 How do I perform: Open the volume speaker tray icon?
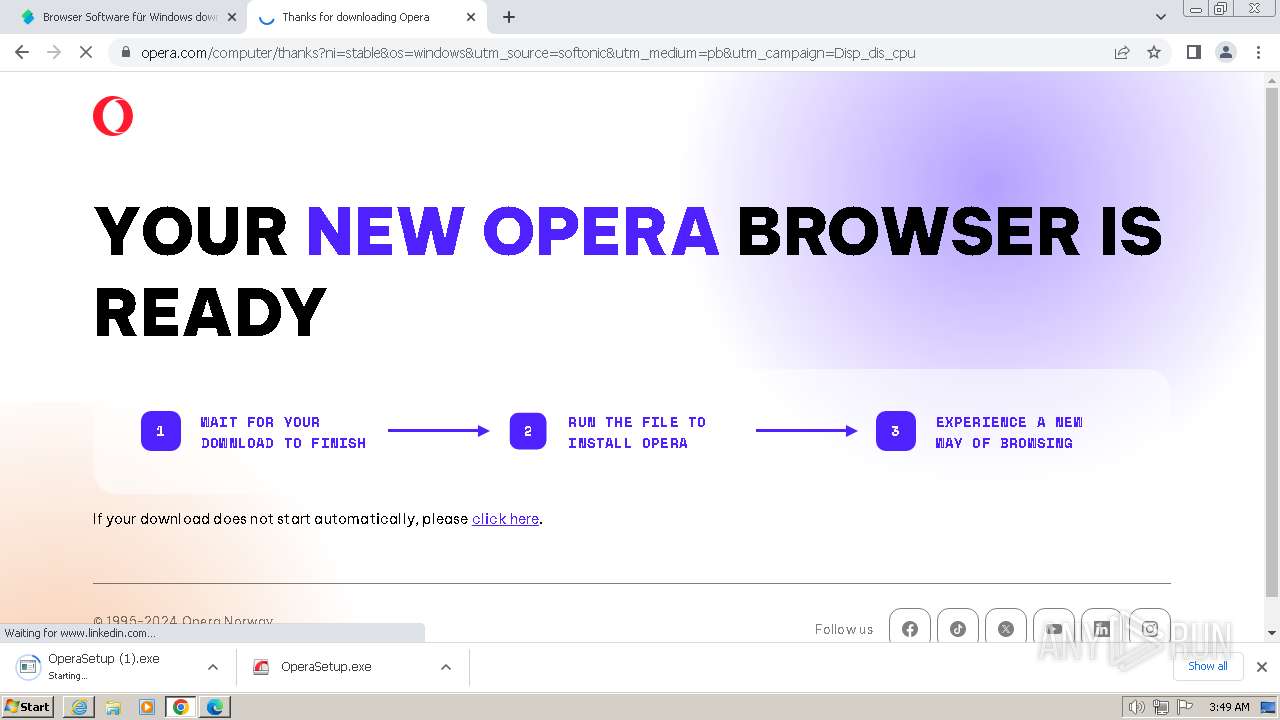[1136, 707]
